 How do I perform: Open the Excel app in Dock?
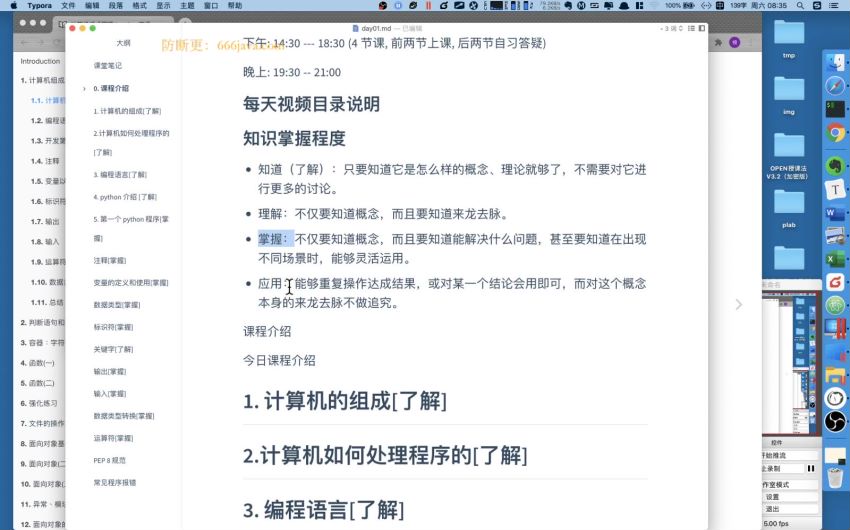[836, 259]
